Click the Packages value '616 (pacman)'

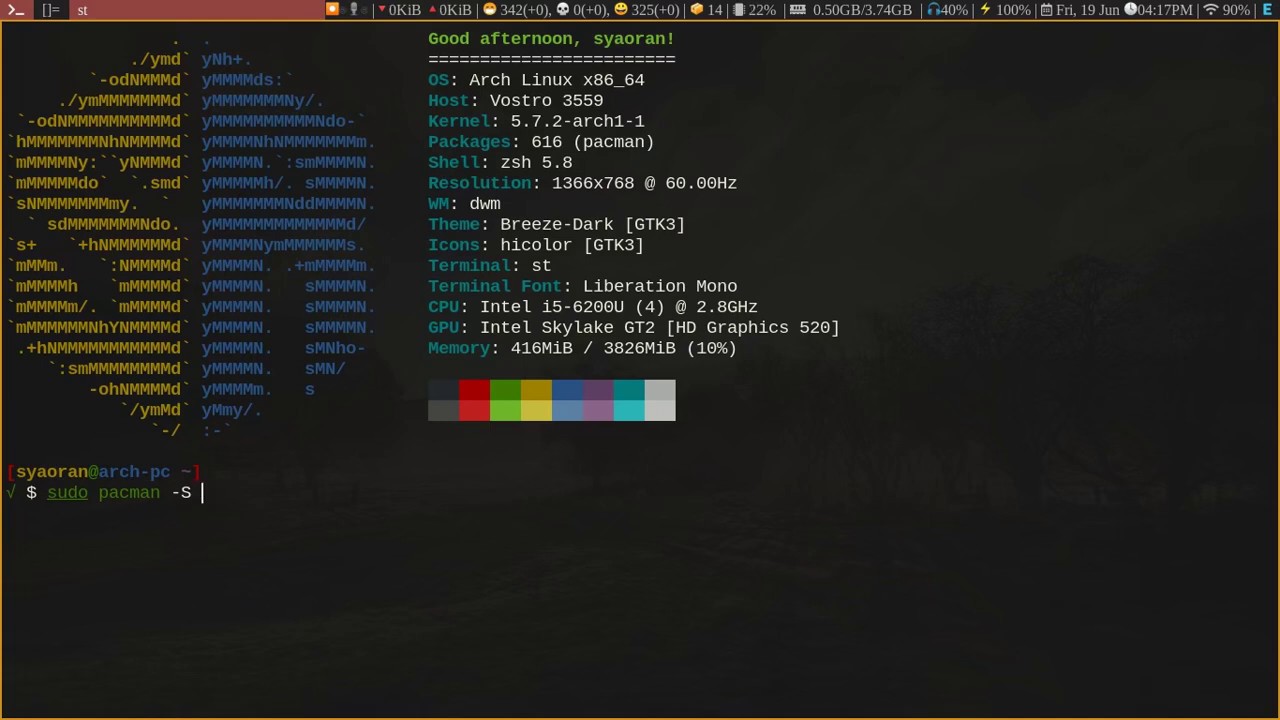(592, 142)
